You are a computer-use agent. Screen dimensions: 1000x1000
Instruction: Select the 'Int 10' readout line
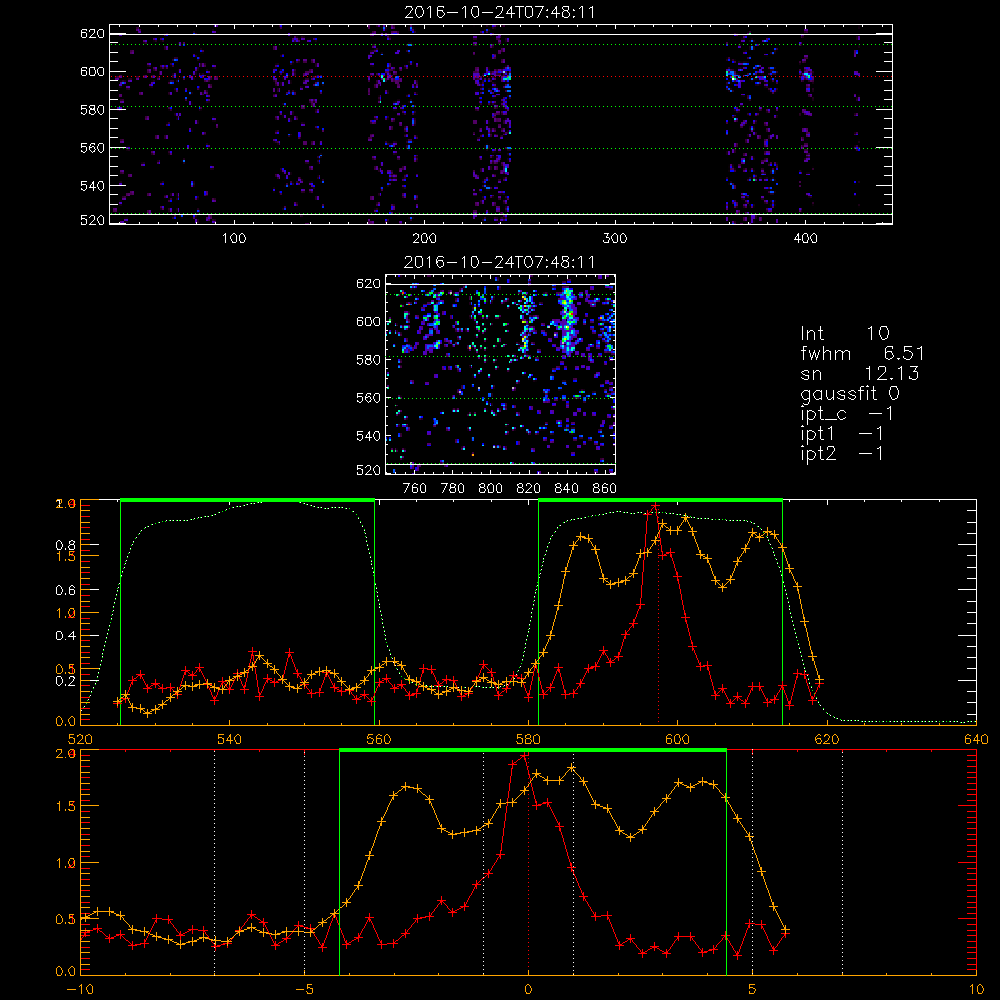(x=844, y=334)
